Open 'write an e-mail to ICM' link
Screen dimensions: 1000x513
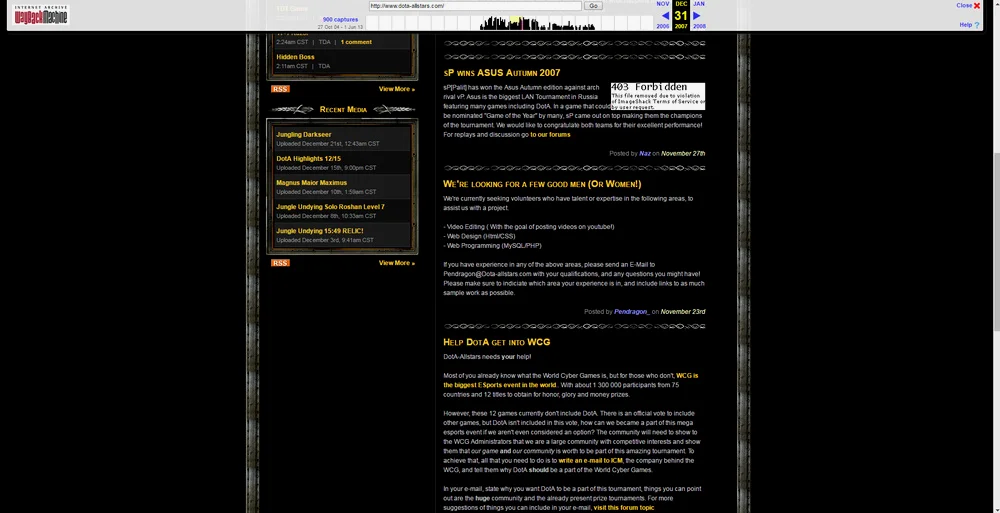pyautogui.click(x=591, y=461)
